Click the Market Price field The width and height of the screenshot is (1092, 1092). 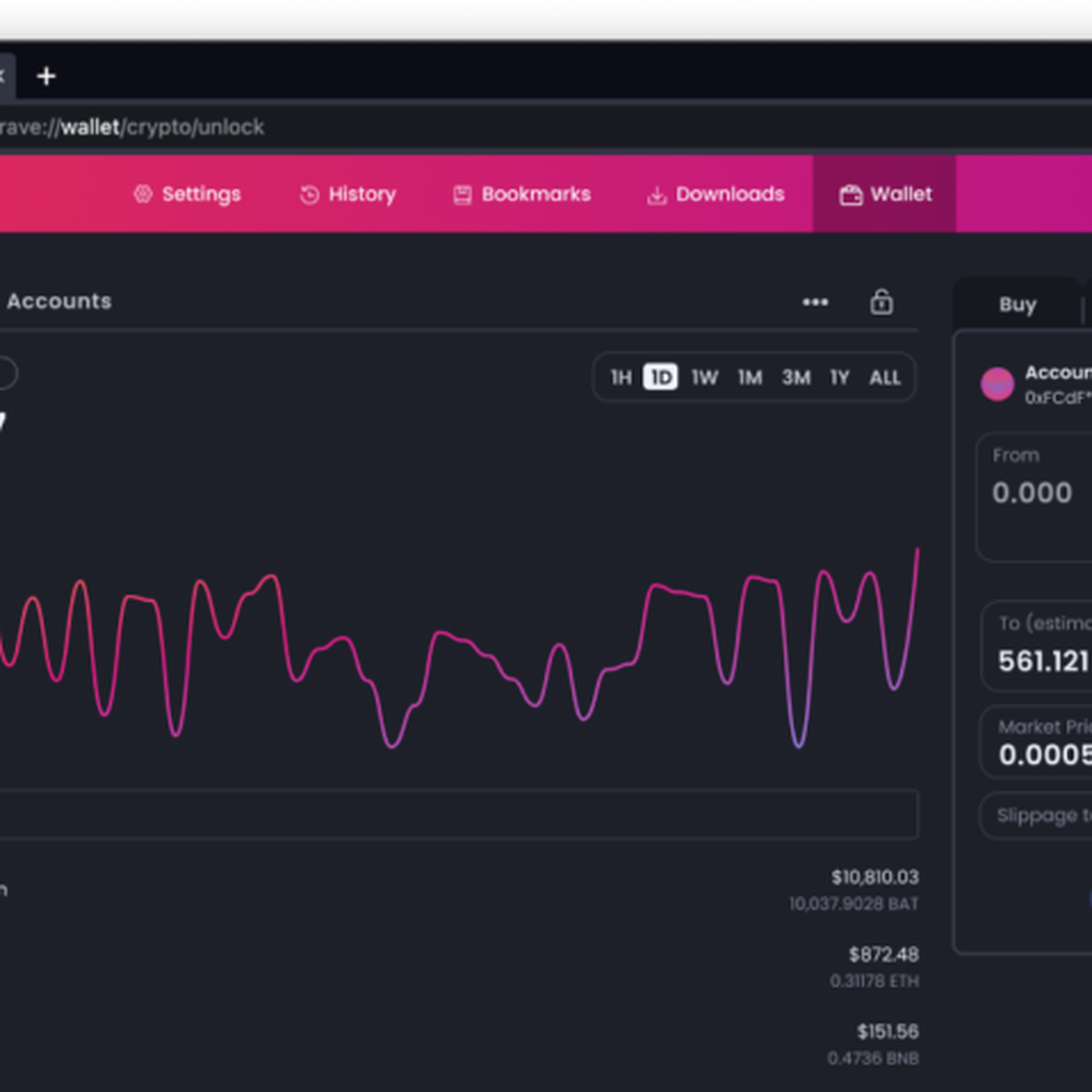coord(1036,742)
